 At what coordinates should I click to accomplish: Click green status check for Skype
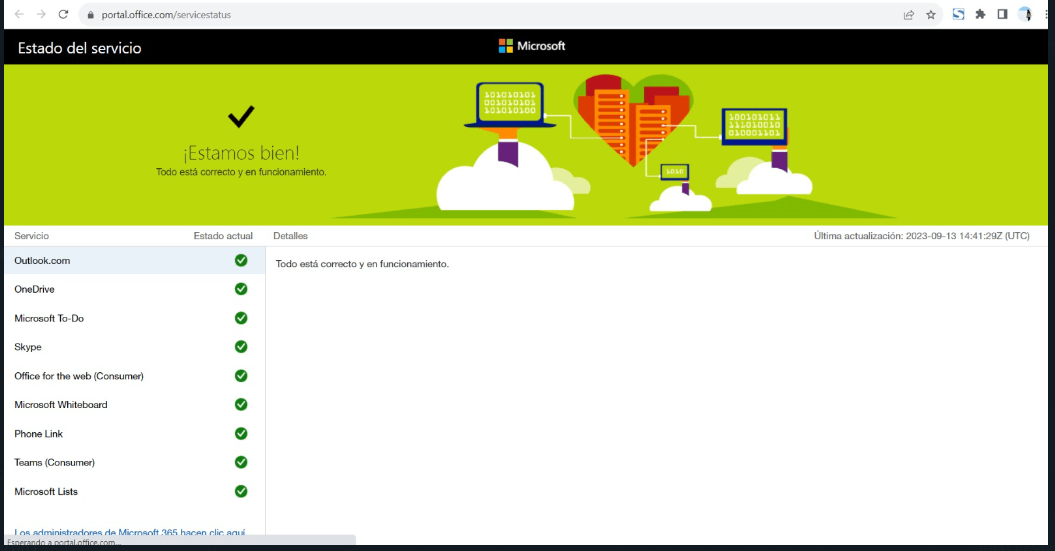(241, 347)
